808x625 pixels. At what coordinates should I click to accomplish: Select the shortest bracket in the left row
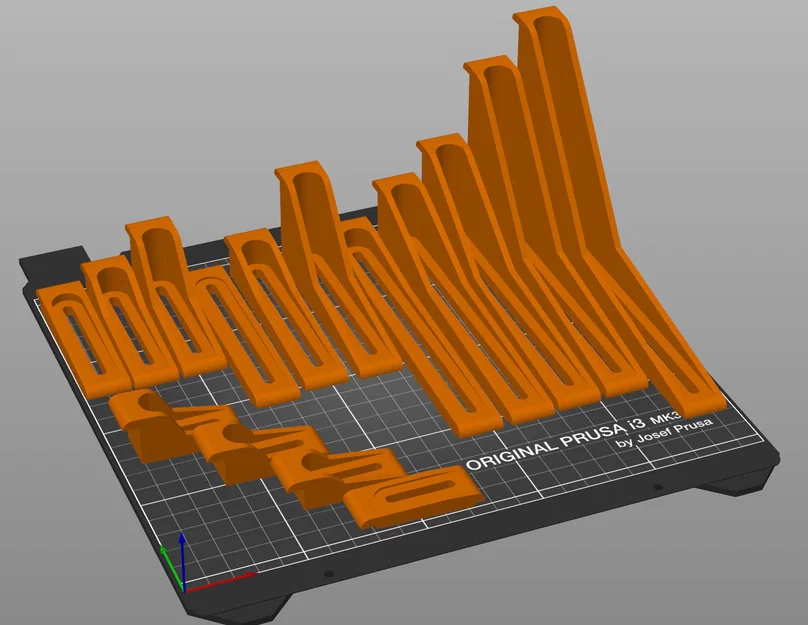coord(73,320)
